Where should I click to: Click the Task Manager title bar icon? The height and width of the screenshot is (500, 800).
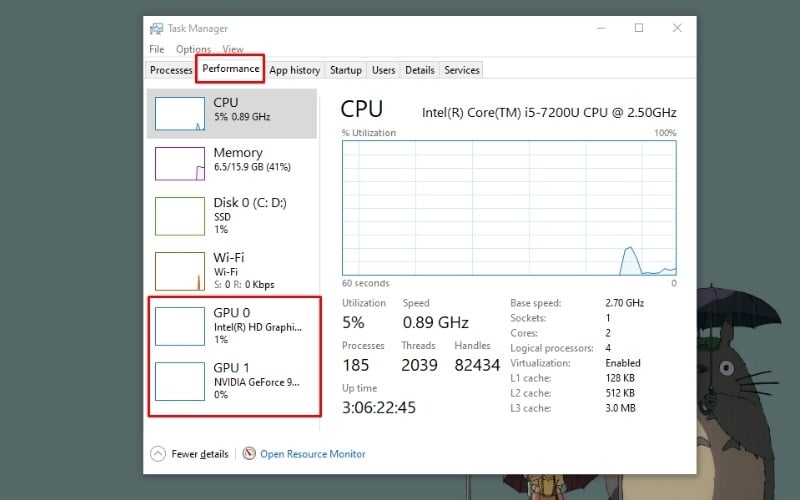156,29
